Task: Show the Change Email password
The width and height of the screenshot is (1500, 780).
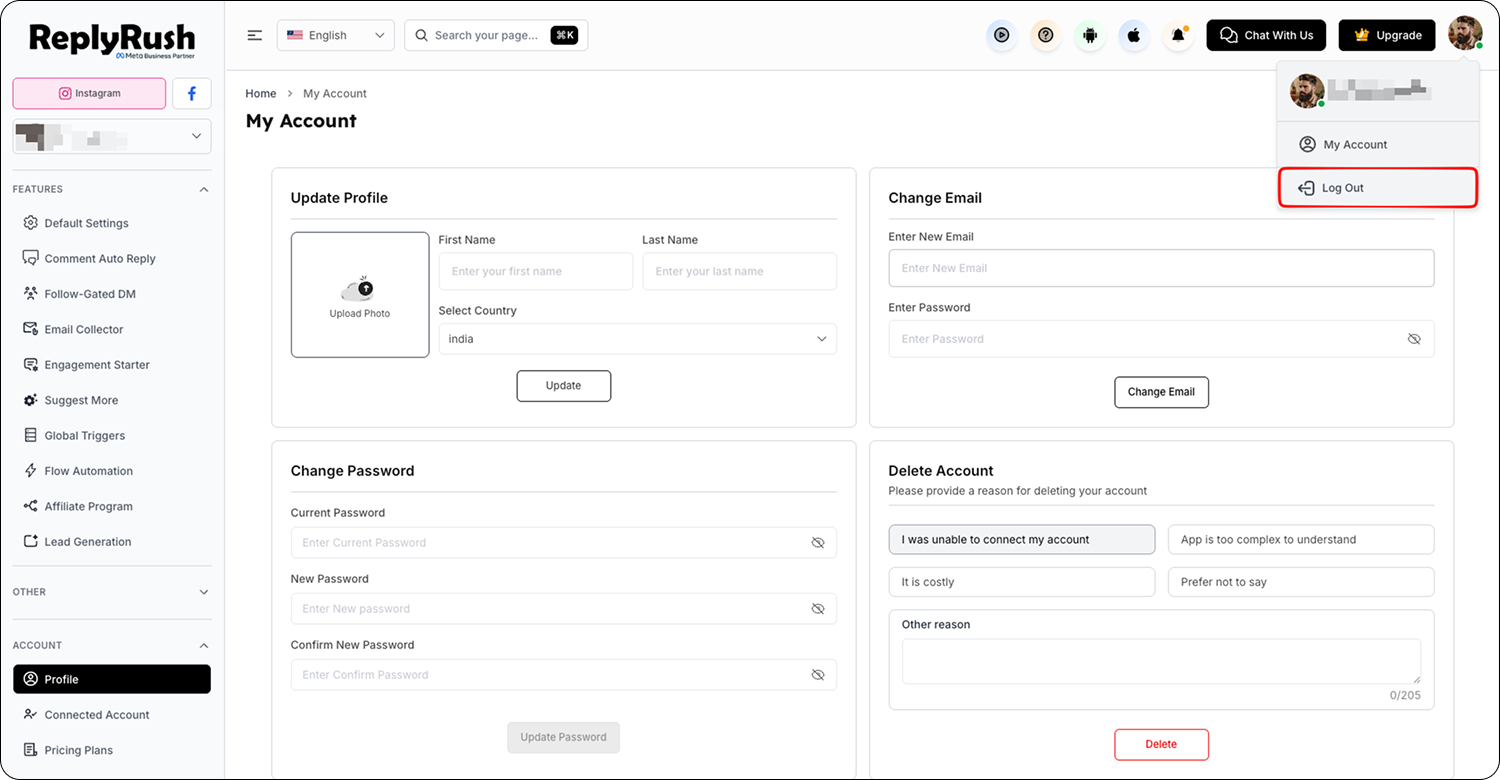Action: [x=1414, y=339]
